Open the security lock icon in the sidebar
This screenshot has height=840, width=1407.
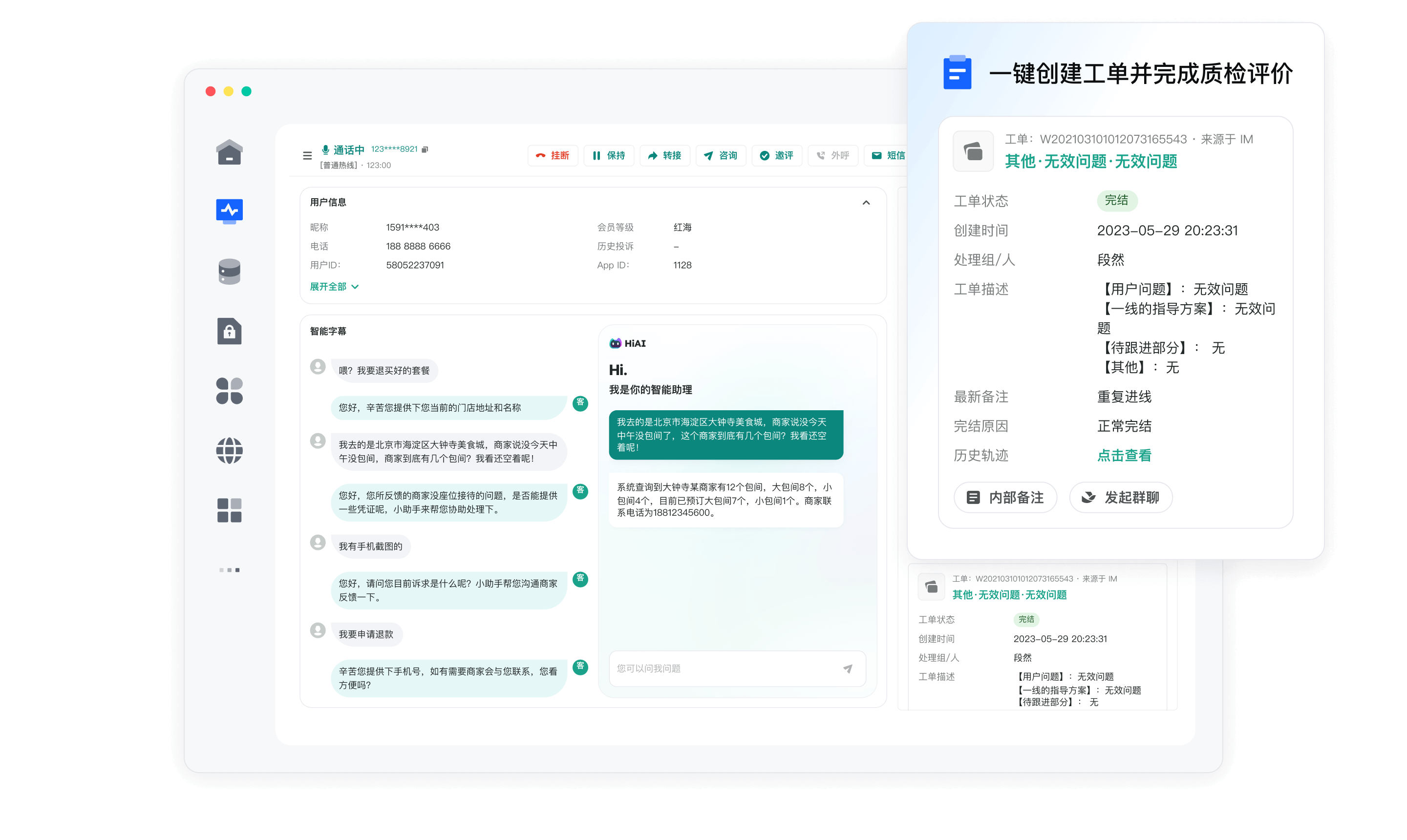pos(229,331)
